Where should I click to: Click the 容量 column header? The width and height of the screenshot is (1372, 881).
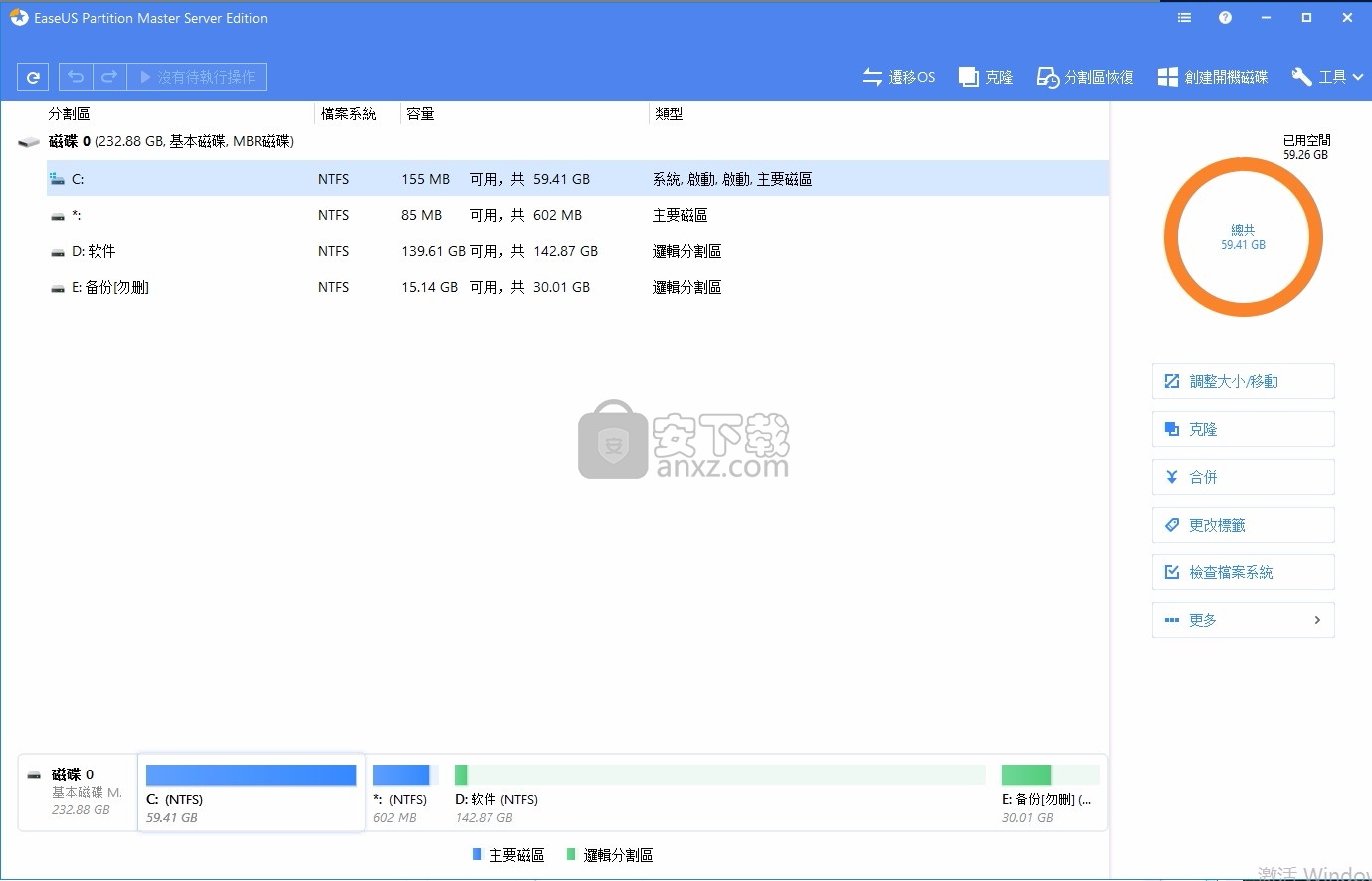click(420, 113)
